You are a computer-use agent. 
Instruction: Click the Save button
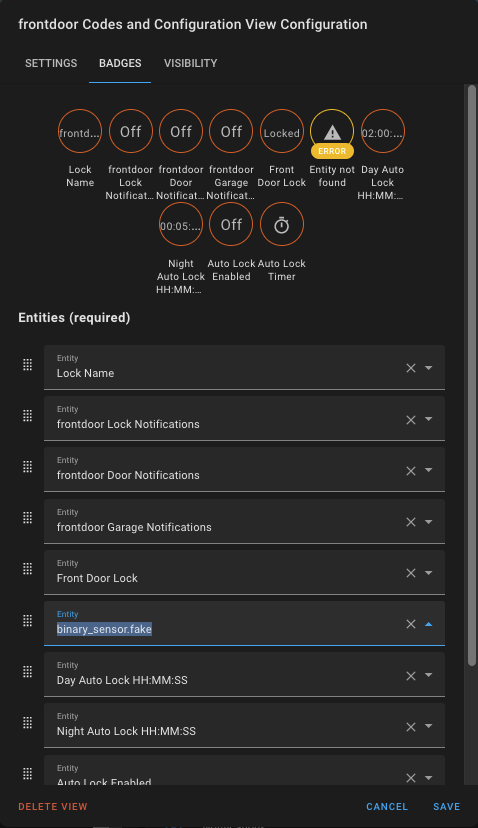point(446,806)
